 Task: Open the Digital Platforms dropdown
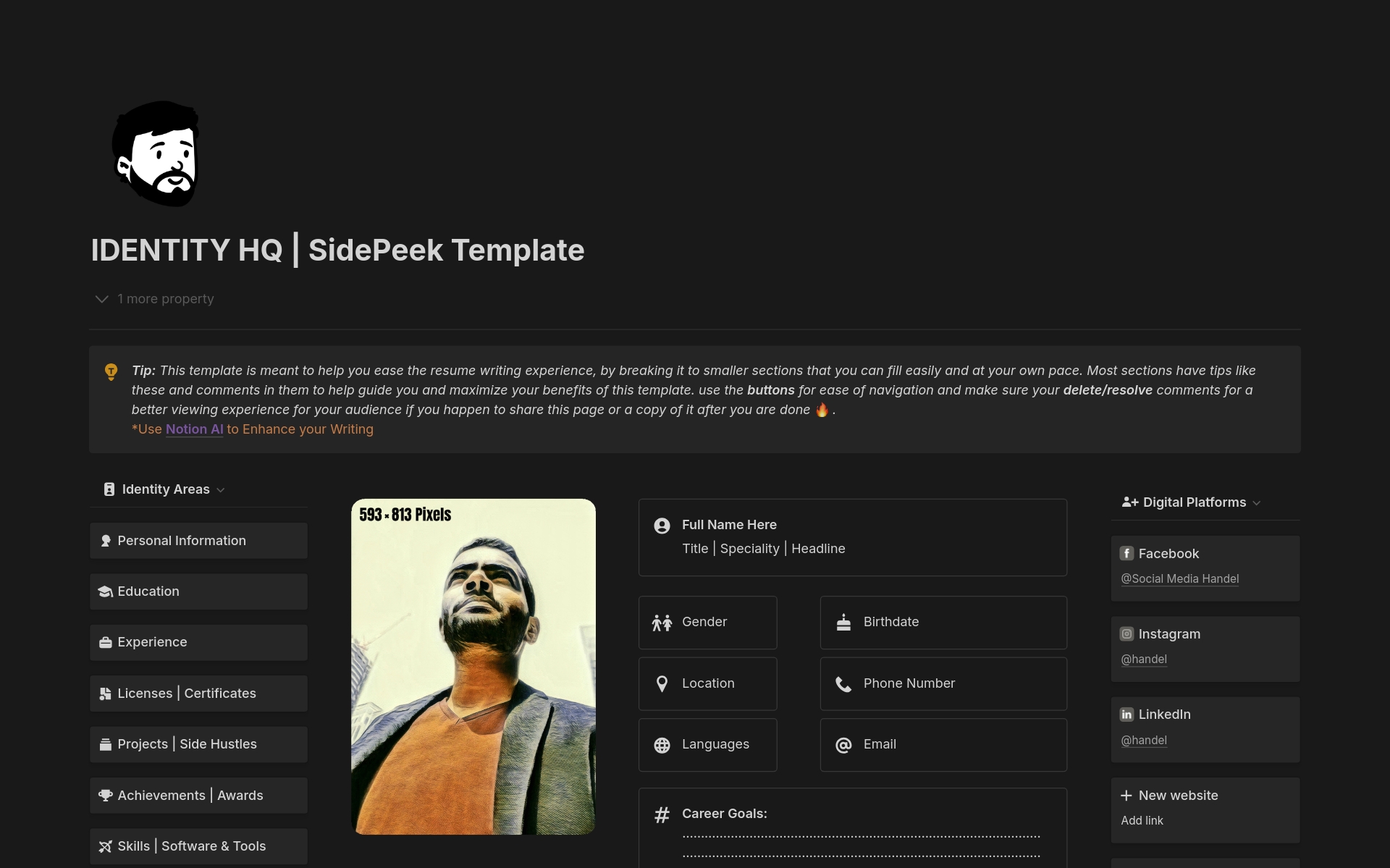(x=1191, y=502)
